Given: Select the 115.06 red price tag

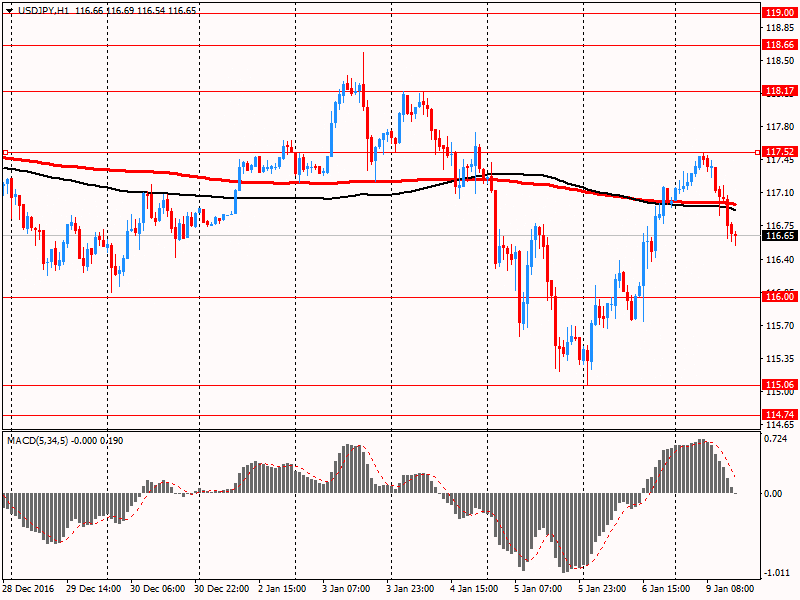Looking at the screenshot, I should tap(779, 385).
